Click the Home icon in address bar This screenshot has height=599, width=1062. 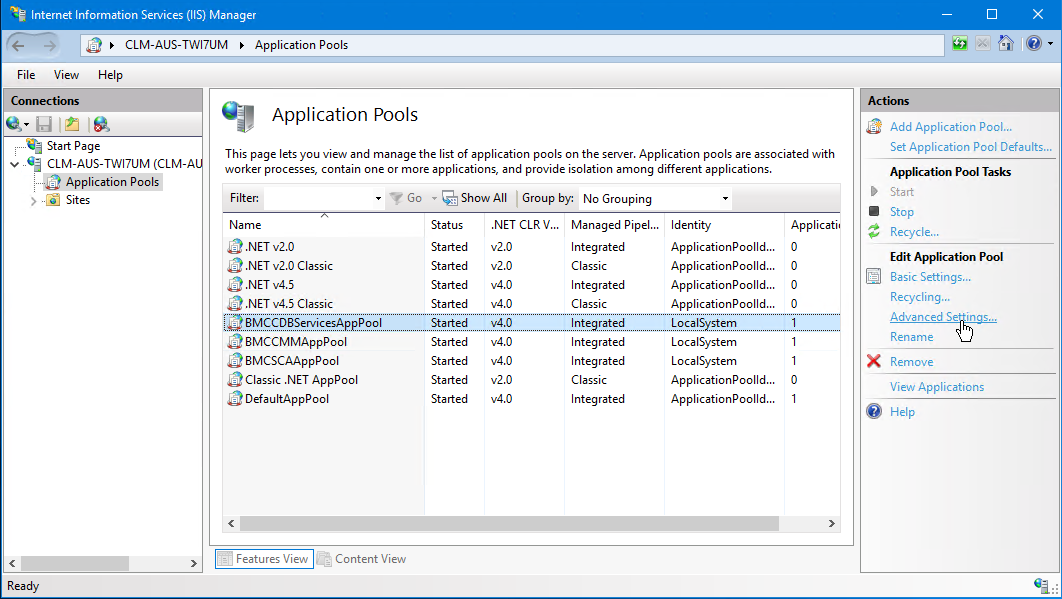point(1006,44)
